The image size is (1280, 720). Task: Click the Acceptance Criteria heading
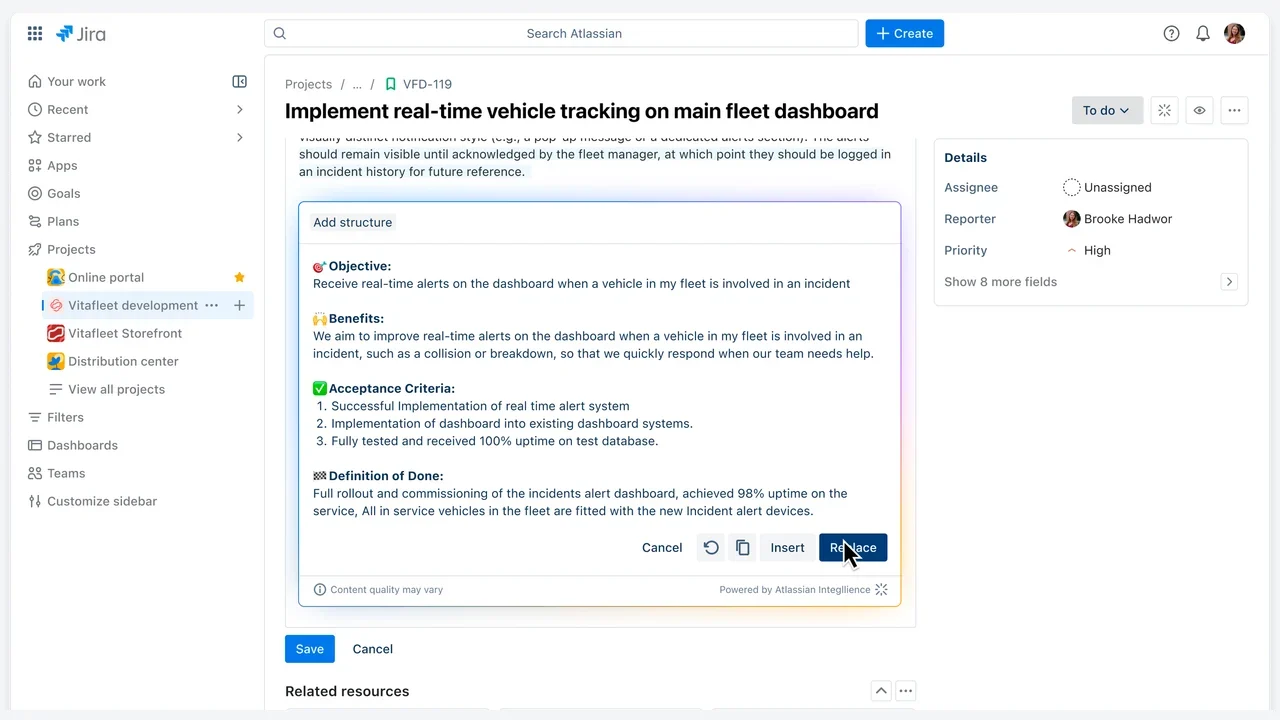[392, 388]
